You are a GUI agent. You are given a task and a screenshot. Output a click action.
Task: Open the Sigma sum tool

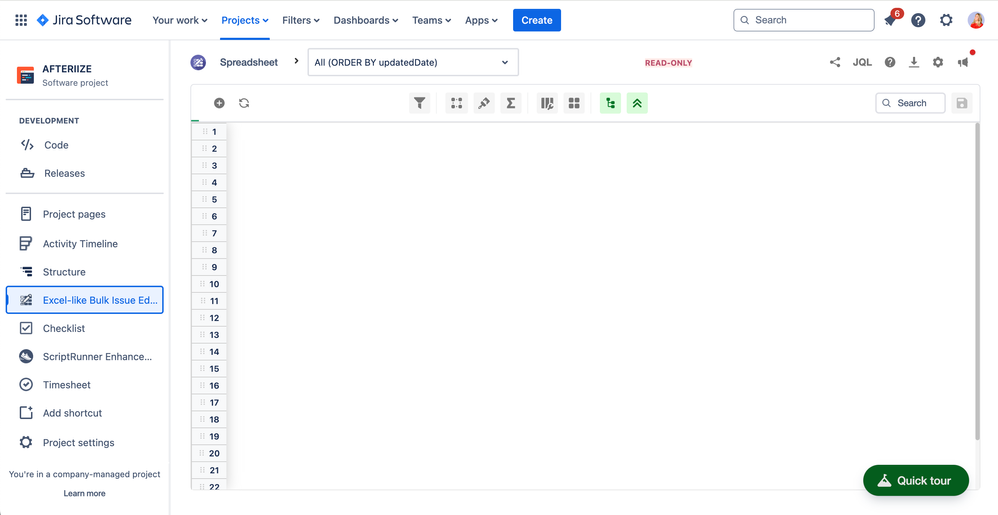point(510,103)
